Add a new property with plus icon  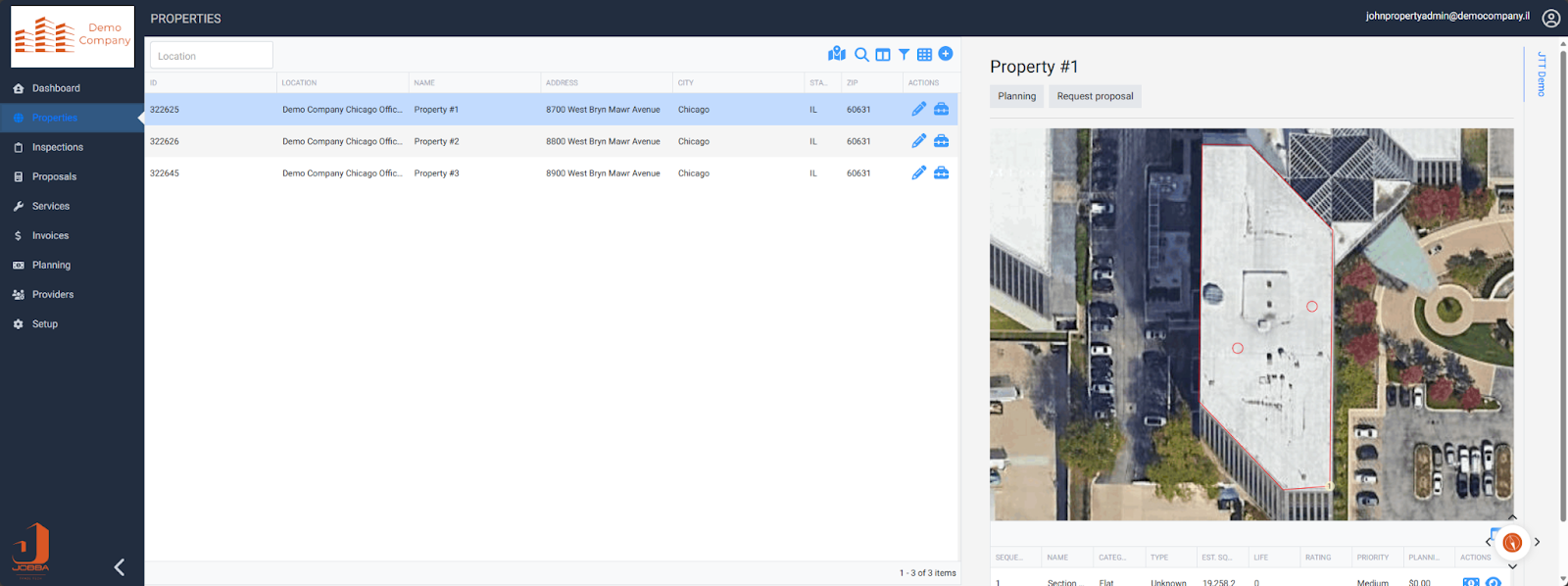tap(946, 54)
